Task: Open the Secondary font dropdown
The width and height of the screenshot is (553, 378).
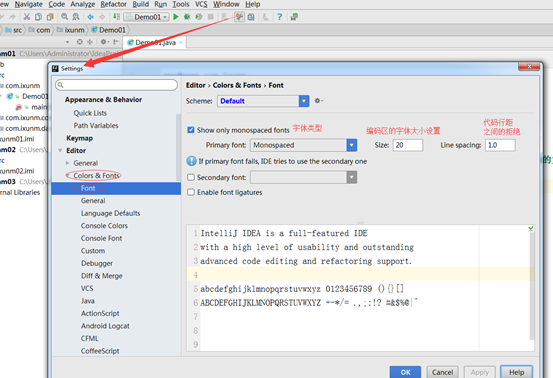Action: (352, 177)
